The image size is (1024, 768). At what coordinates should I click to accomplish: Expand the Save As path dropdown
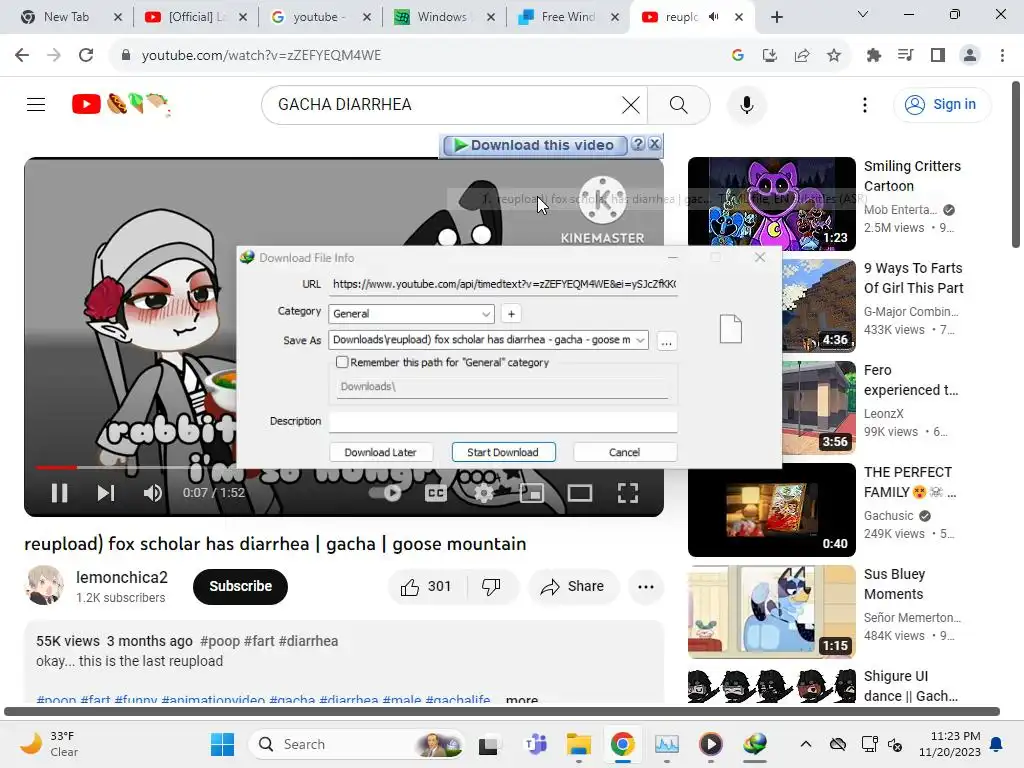640,340
